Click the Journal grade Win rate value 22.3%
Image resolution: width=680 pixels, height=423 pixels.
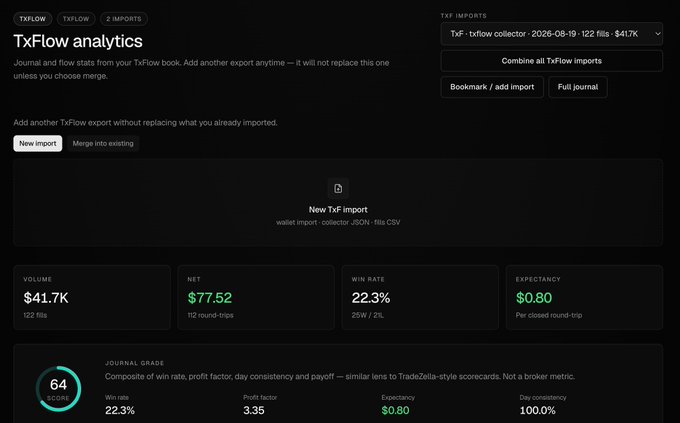point(120,410)
